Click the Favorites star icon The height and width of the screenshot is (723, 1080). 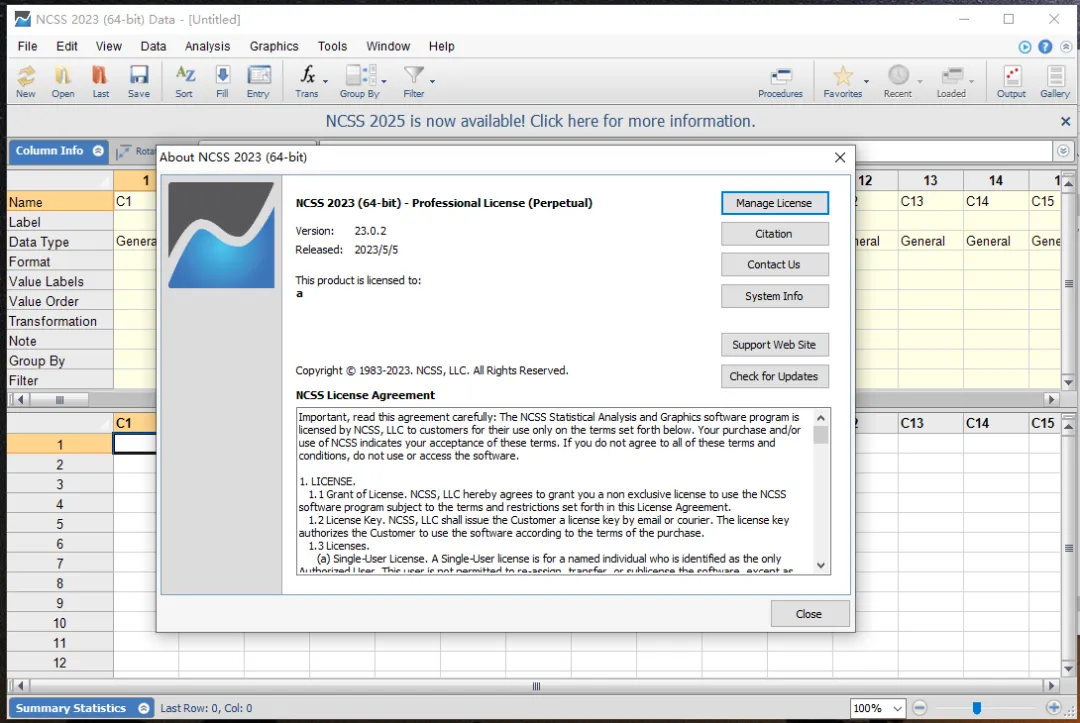[x=842, y=81]
